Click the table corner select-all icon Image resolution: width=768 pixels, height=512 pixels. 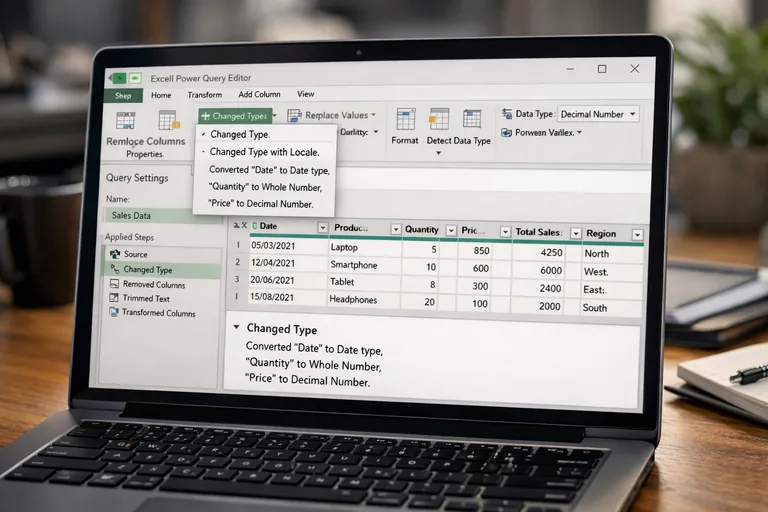(240, 225)
